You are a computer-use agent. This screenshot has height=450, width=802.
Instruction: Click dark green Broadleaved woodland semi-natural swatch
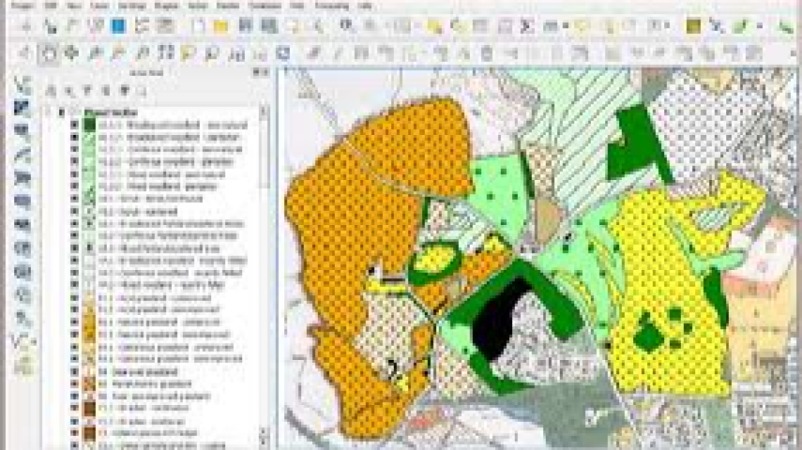click(x=90, y=125)
